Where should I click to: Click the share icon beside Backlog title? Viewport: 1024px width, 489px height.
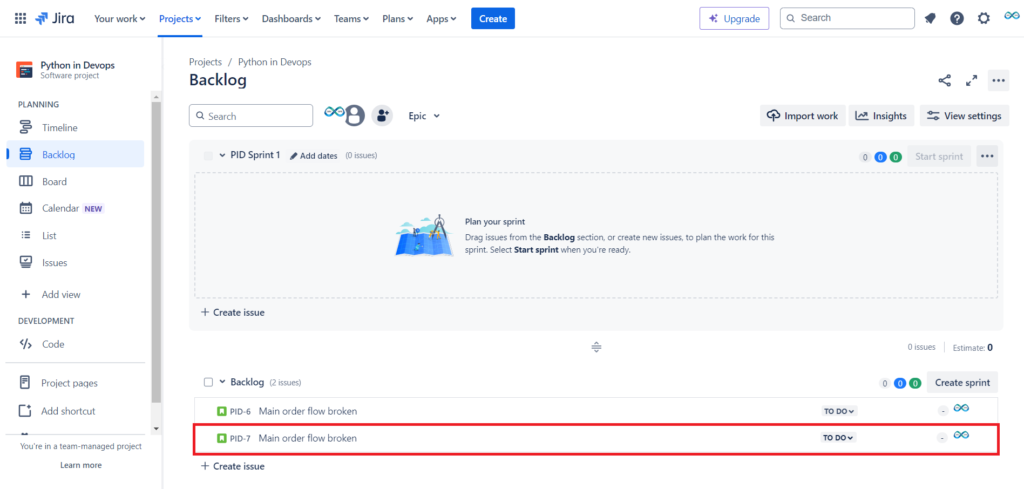(x=944, y=81)
